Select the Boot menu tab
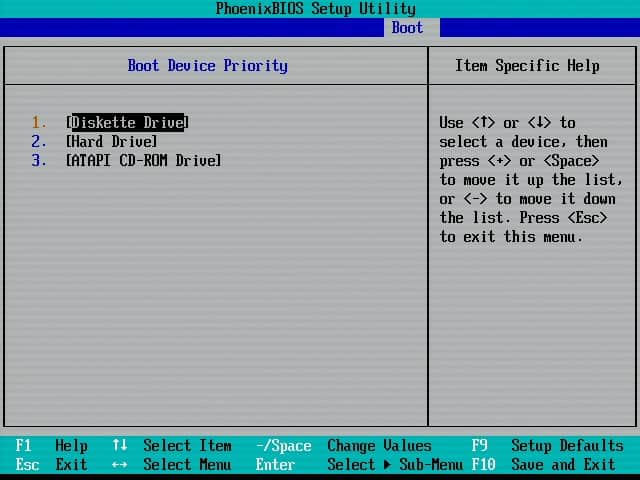 click(411, 28)
